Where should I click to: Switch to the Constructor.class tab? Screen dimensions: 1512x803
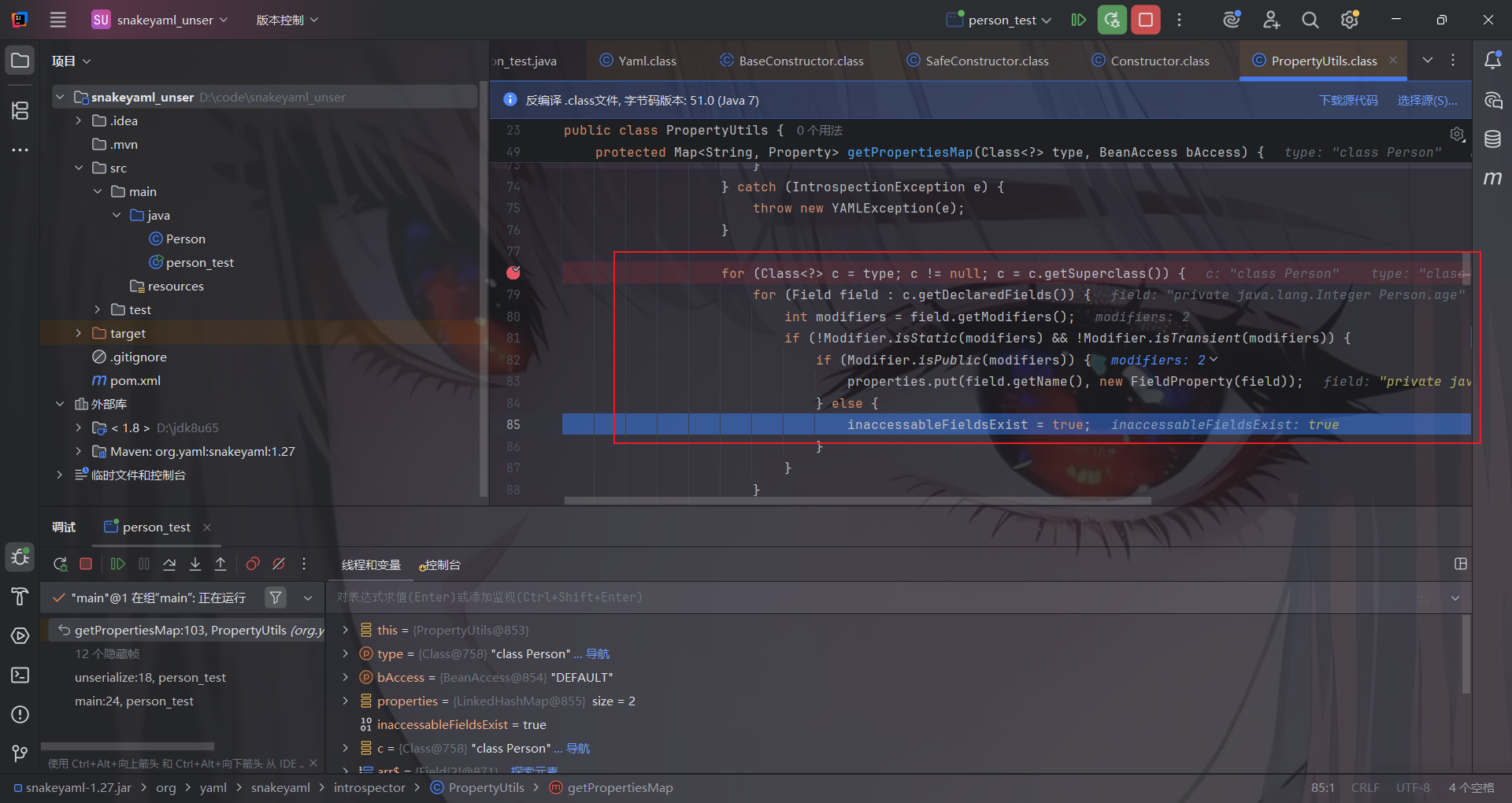point(1151,61)
